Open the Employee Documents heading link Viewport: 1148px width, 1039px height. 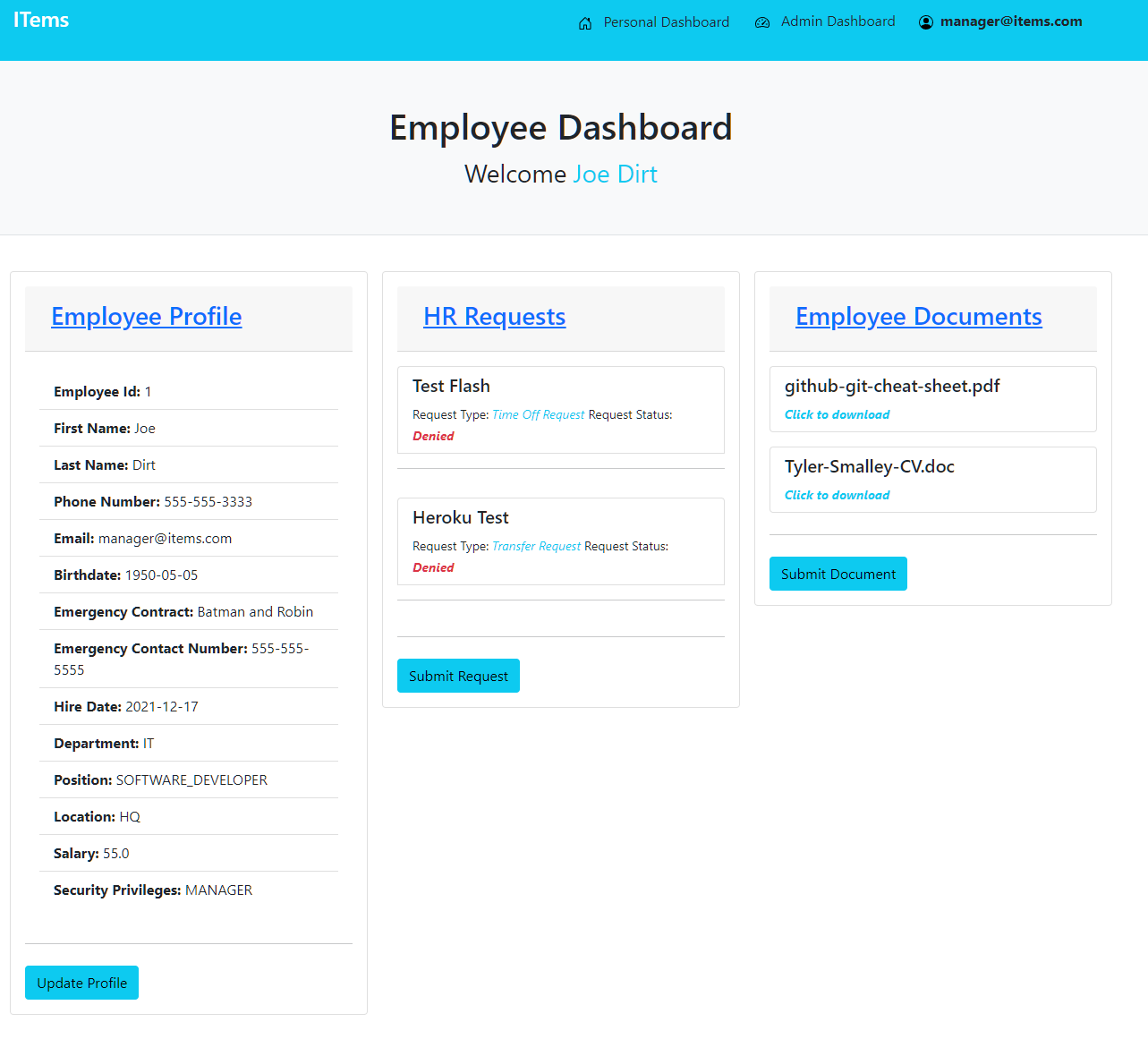[918, 317]
